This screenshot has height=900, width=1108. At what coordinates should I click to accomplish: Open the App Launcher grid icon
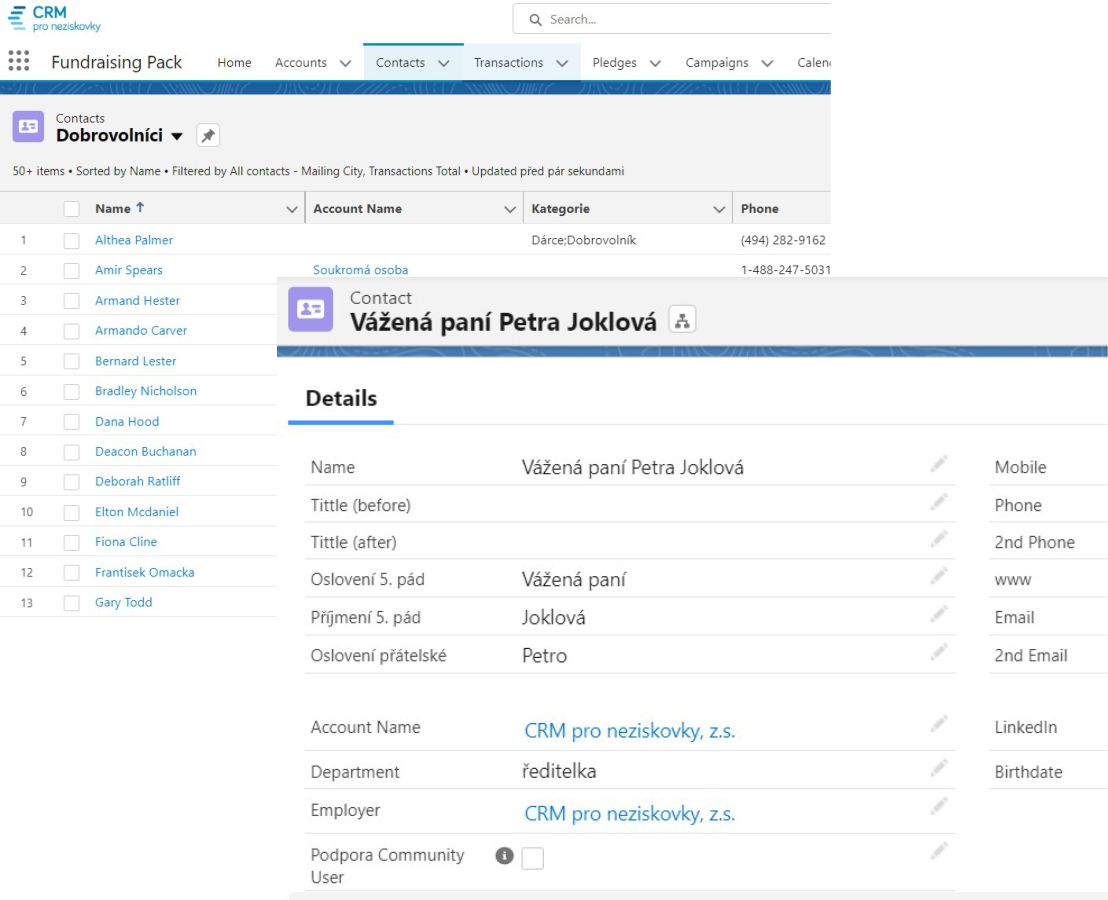(x=18, y=62)
